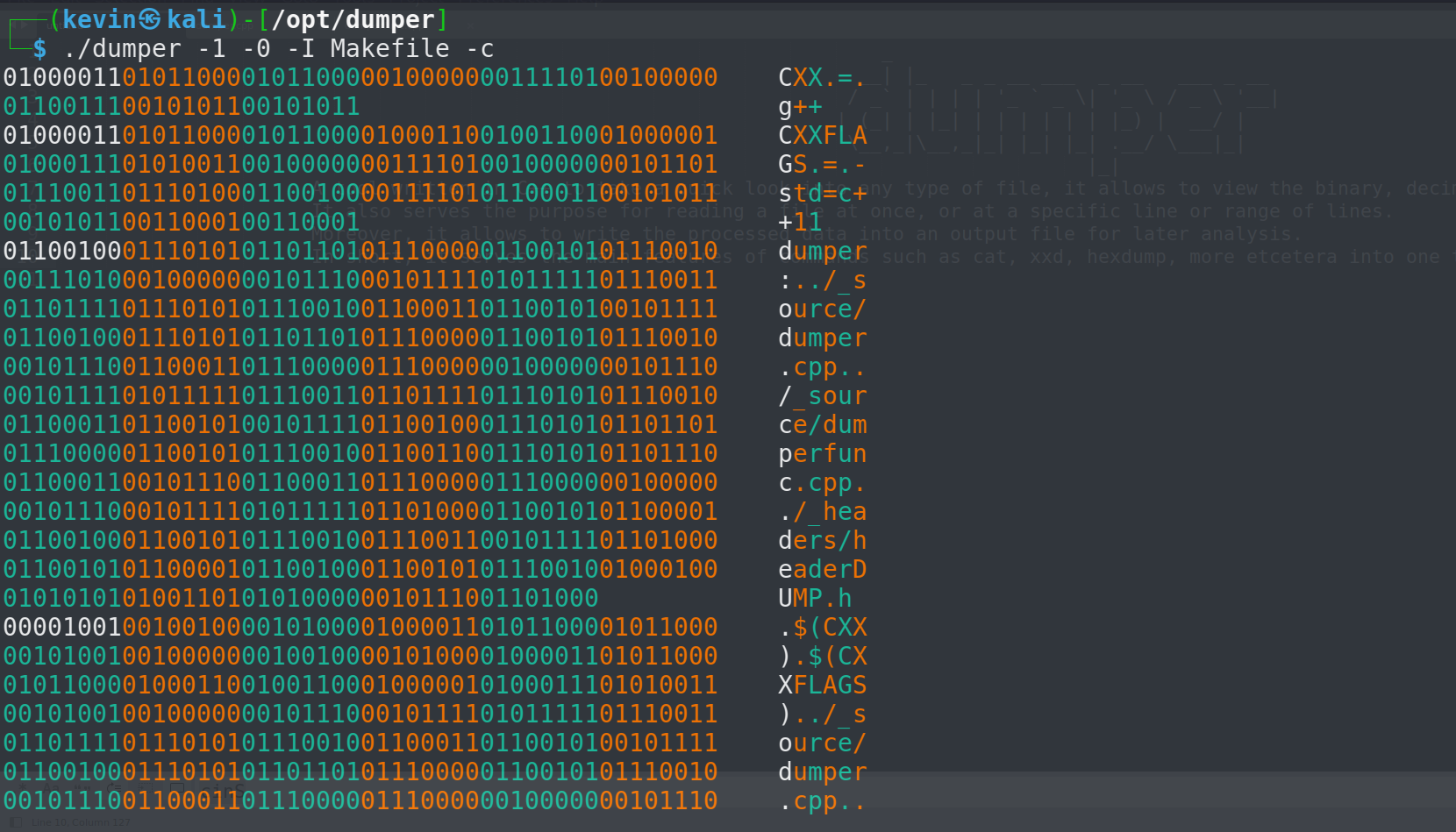Click the ASCII output ').$(CX'
This screenshot has height=832, width=1456.
822,656
